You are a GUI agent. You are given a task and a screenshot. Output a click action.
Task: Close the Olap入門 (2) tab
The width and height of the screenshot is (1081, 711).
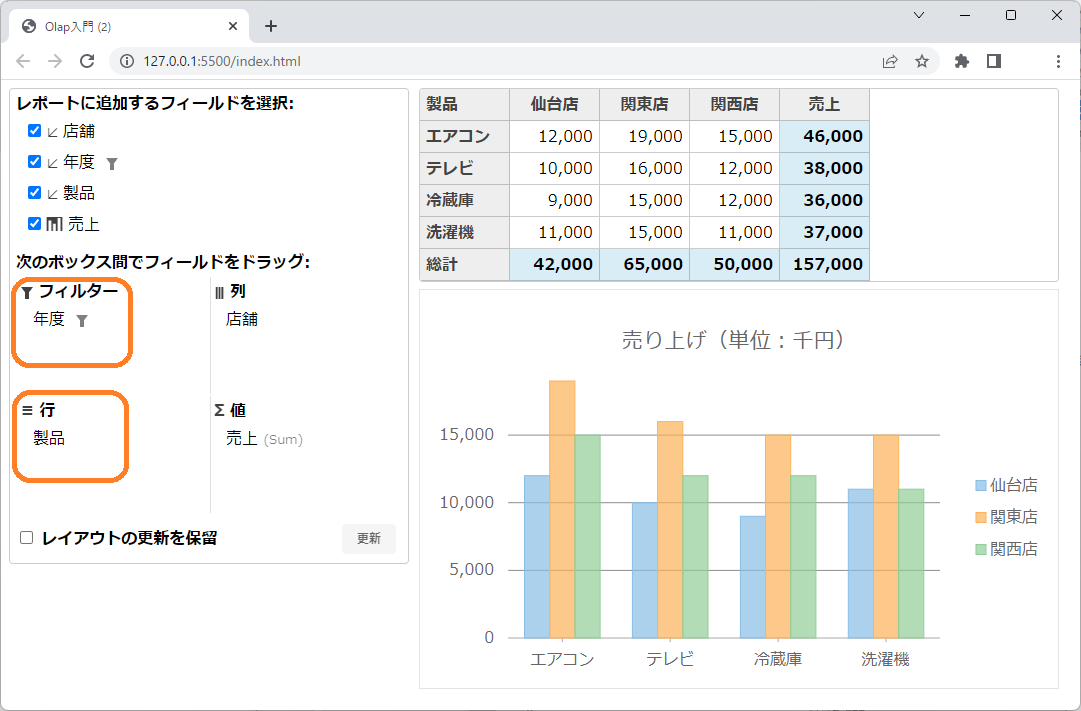point(233,26)
